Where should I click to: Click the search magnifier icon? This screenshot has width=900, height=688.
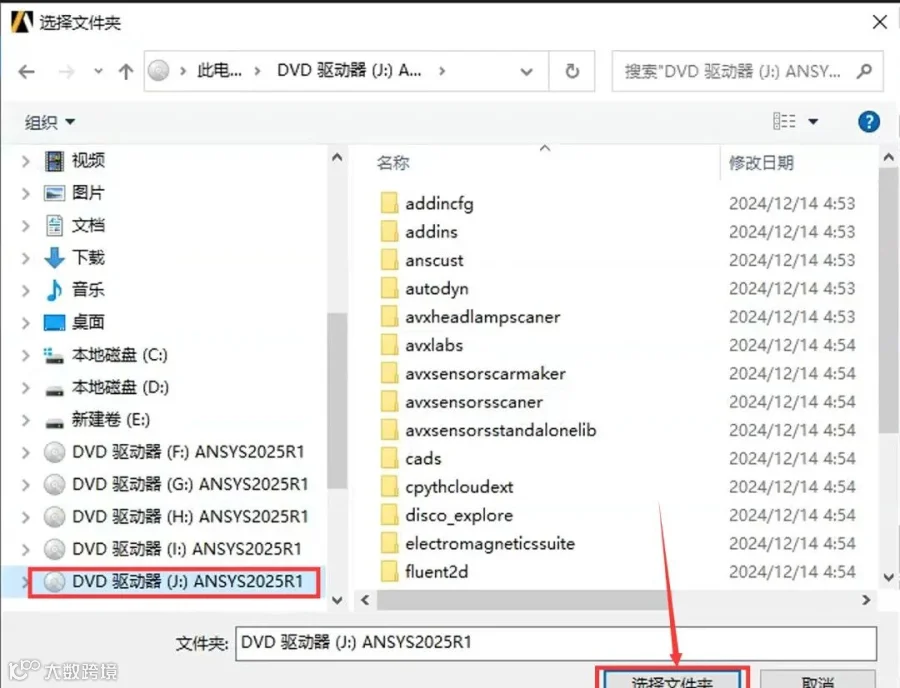864,71
